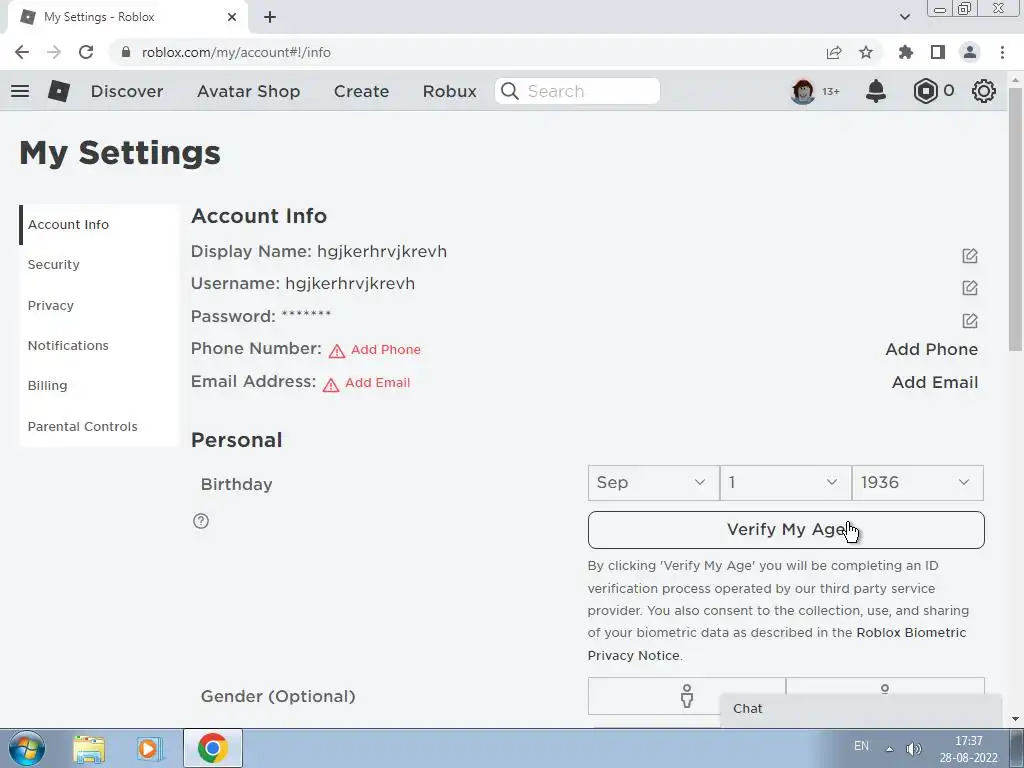Click the browser forward arrow
Screen dimensions: 1024x768
point(54,52)
